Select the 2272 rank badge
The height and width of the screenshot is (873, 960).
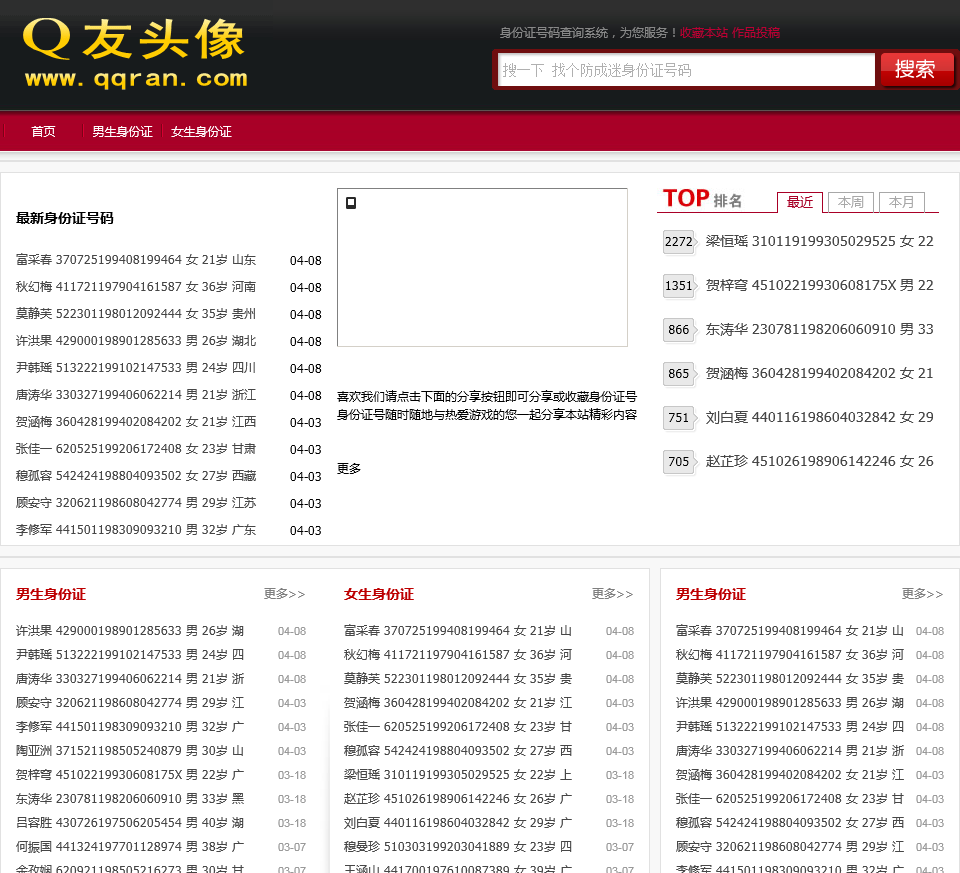678,241
